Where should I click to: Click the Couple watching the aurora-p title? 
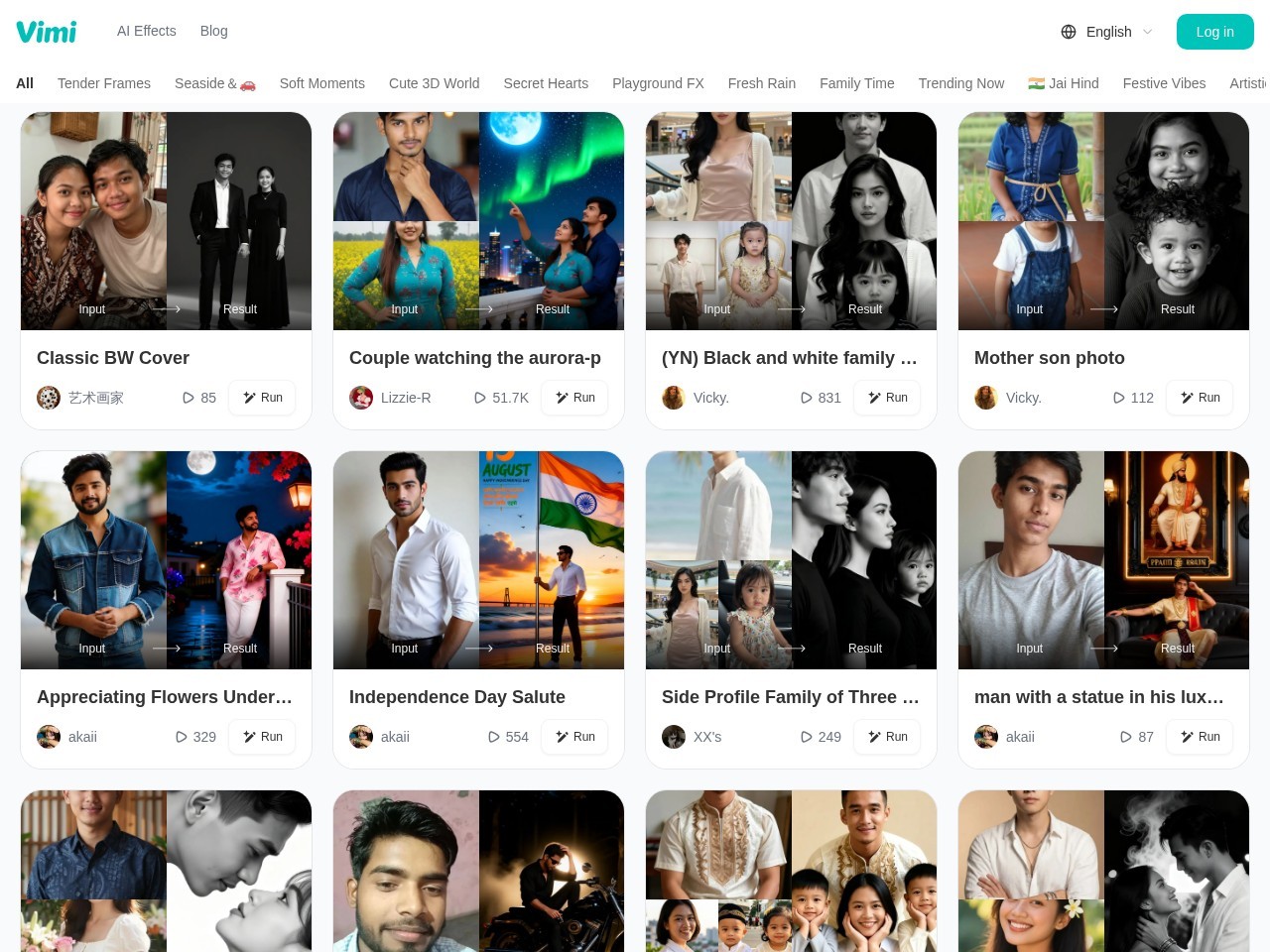pyautogui.click(x=475, y=358)
